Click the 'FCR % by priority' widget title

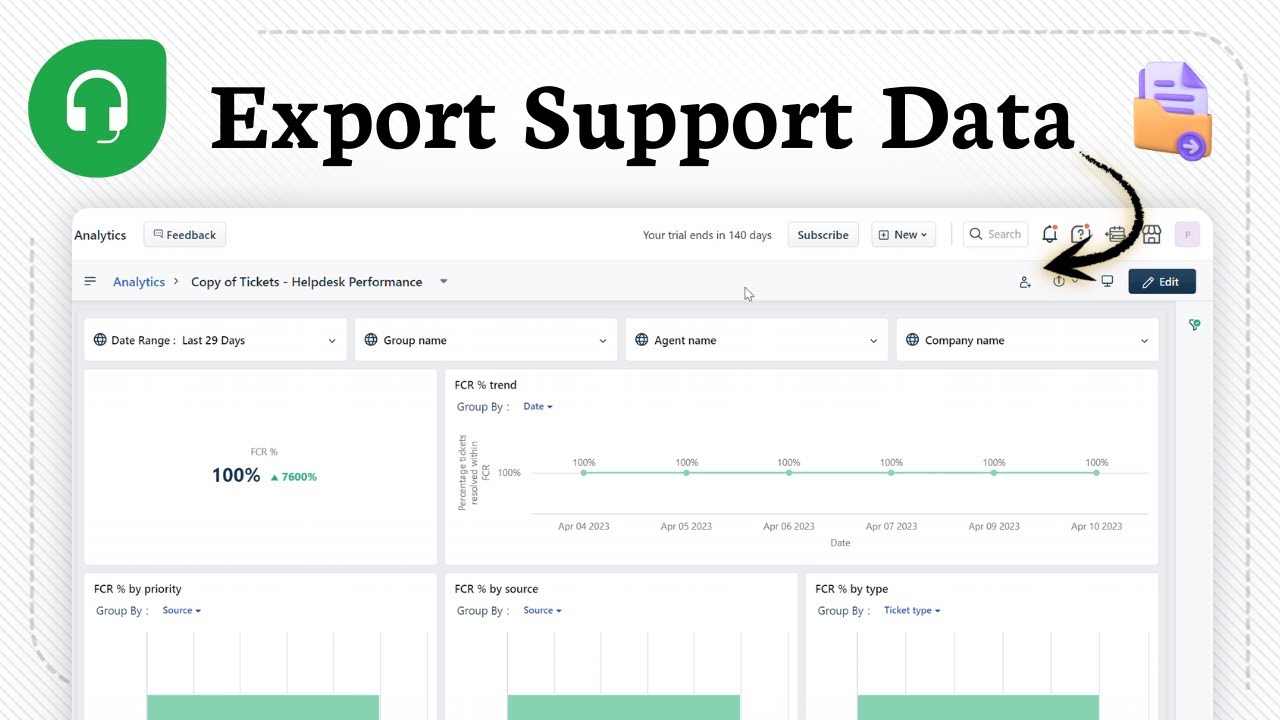(138, 589)
